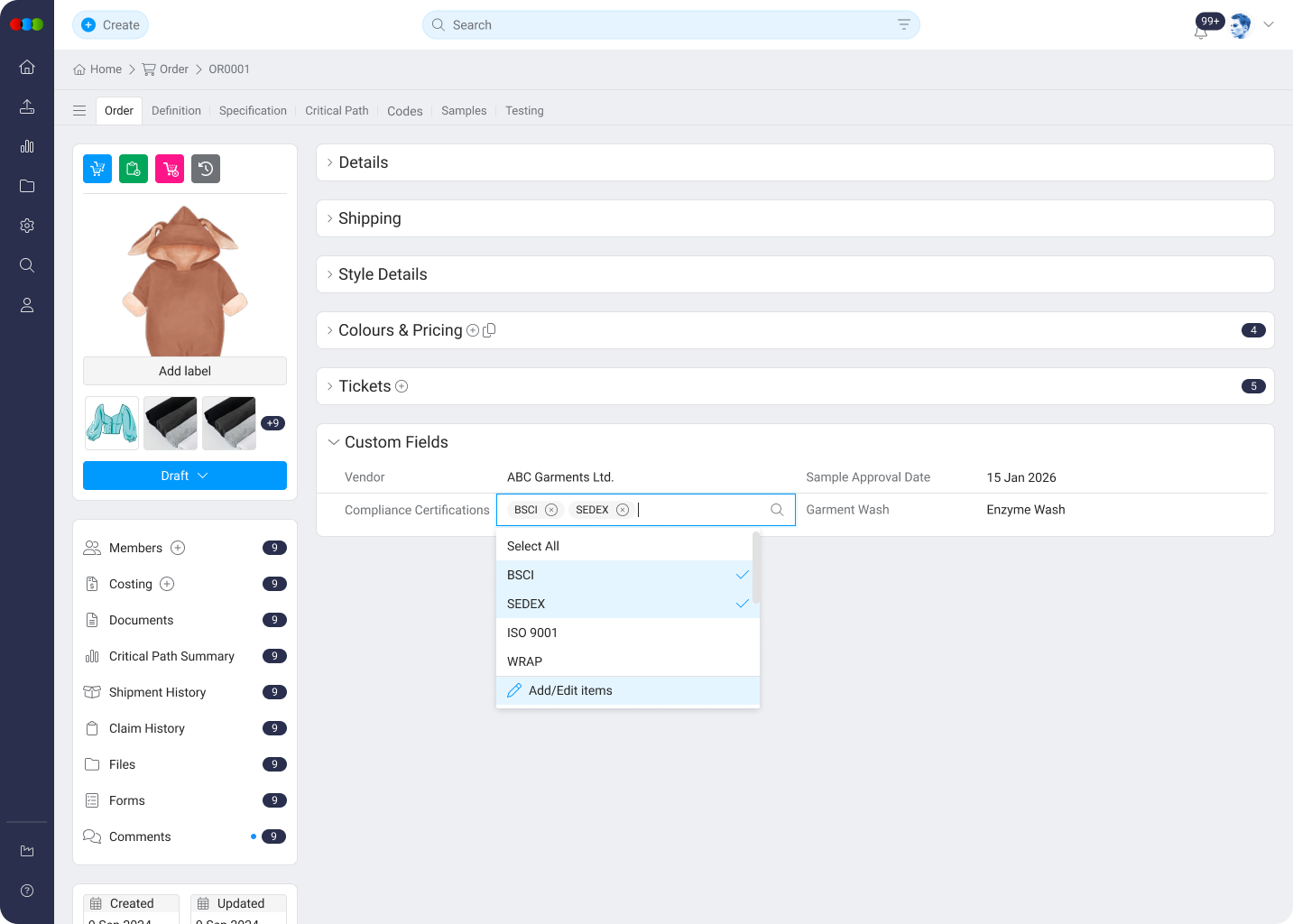Click the add icon beside Members
The image size is (1293, 924).
pos(178,548)
